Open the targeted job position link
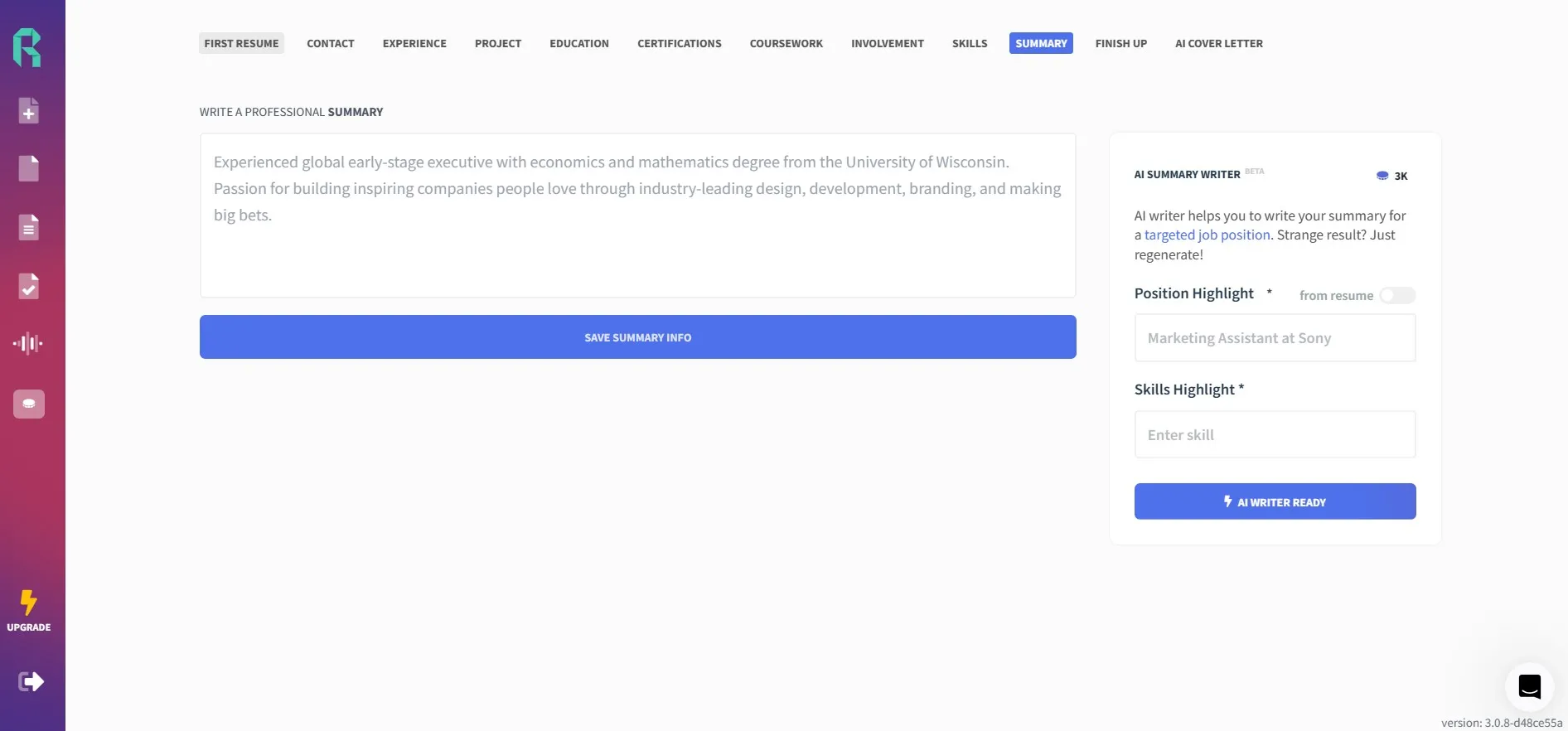Viewport: 1568px width, 731px height. (1207, 235)
